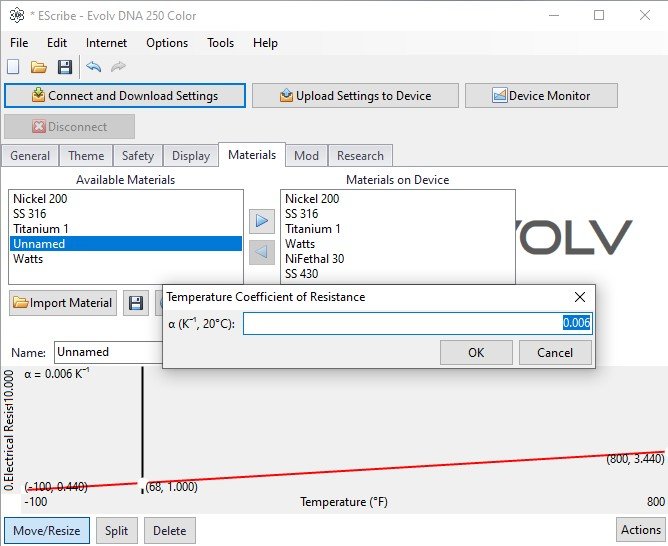
Task: Click the (-100, 0.440) graph point label
Action: [x=56, y=487]
